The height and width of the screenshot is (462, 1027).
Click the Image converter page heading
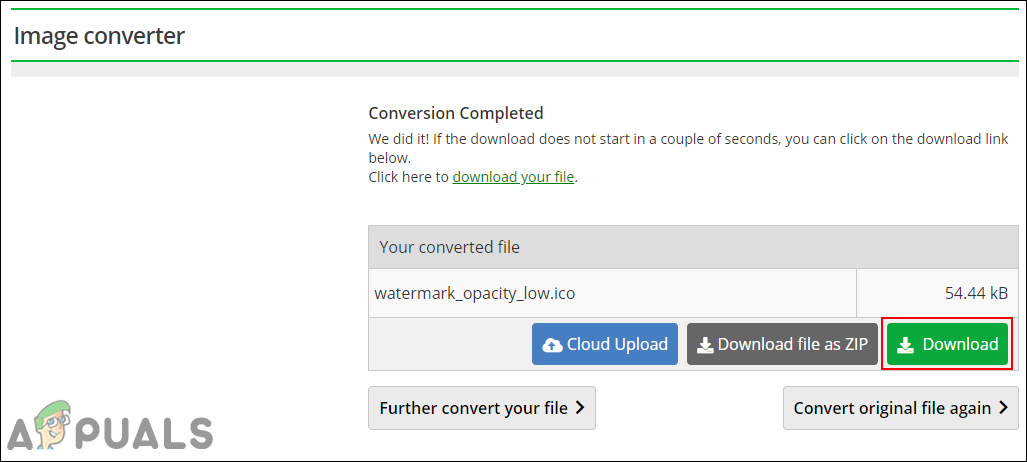click(x=99, y=36)
